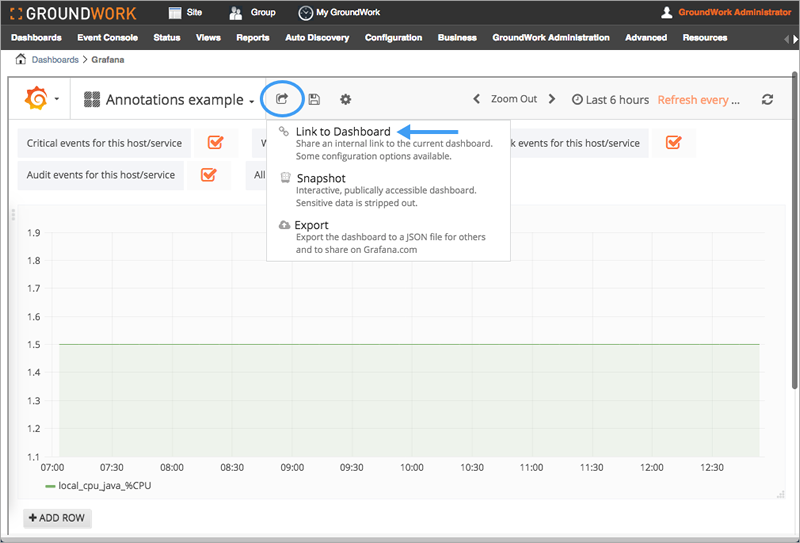Choose Link to Dashboard menu entry
Image resolution: width=800 pixels, height=543 pixels.
(388, 143)
